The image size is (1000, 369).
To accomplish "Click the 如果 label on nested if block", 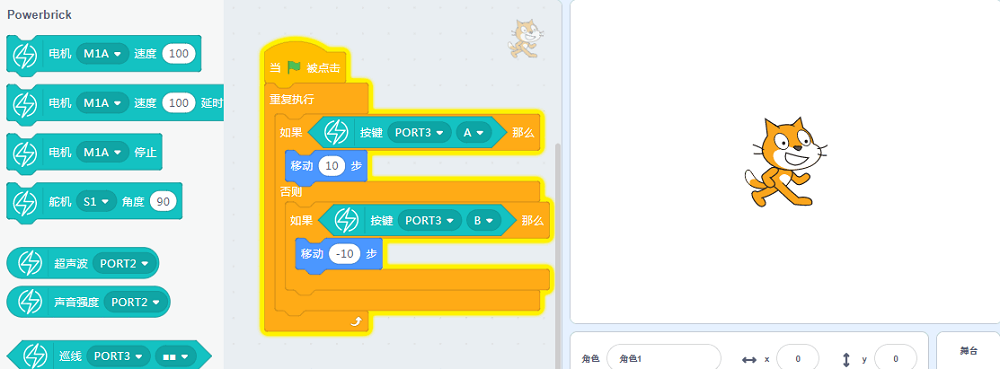I will click(x=301, y=221).
